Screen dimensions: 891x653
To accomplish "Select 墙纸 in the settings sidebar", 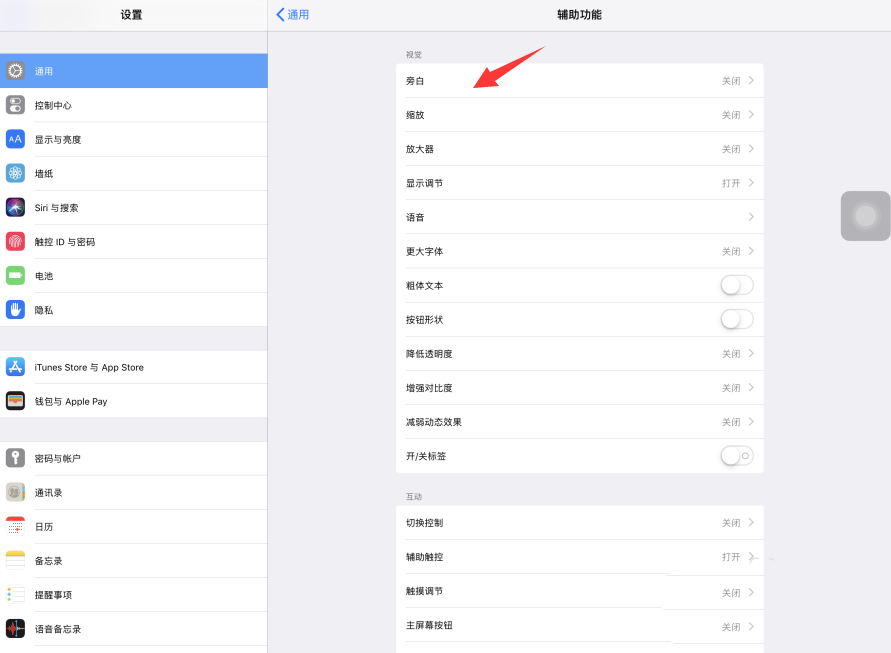I will [134, 173].
